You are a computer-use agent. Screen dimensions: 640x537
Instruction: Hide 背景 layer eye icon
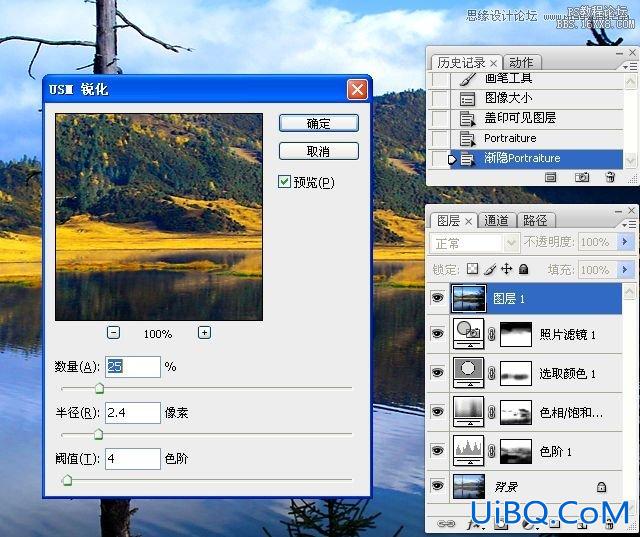(x=438, y=486)
